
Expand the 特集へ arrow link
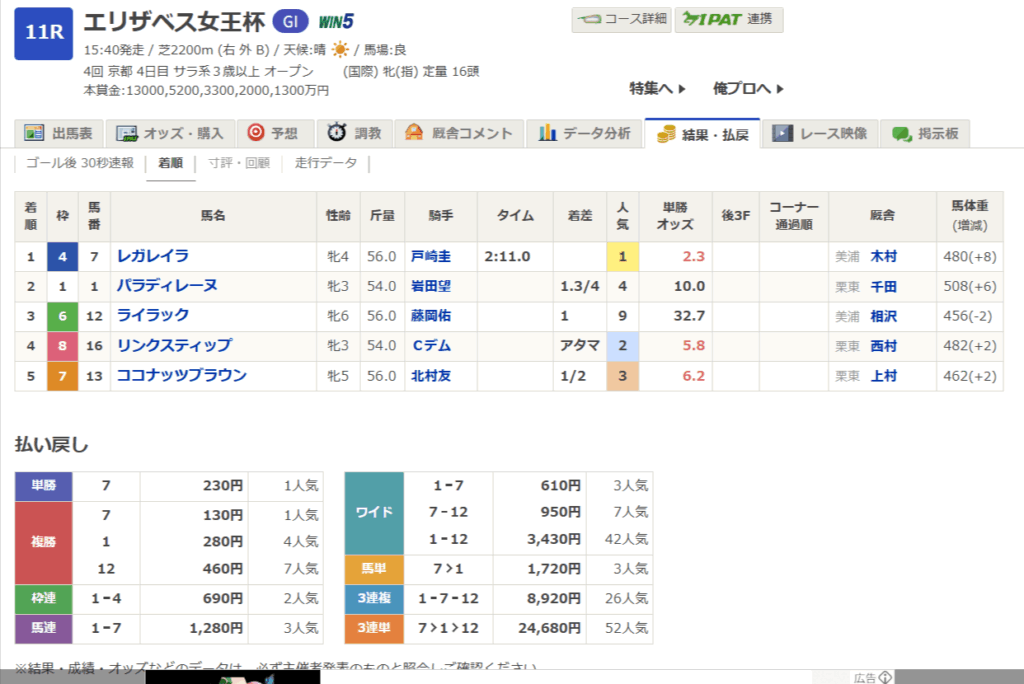click(657, 89)
